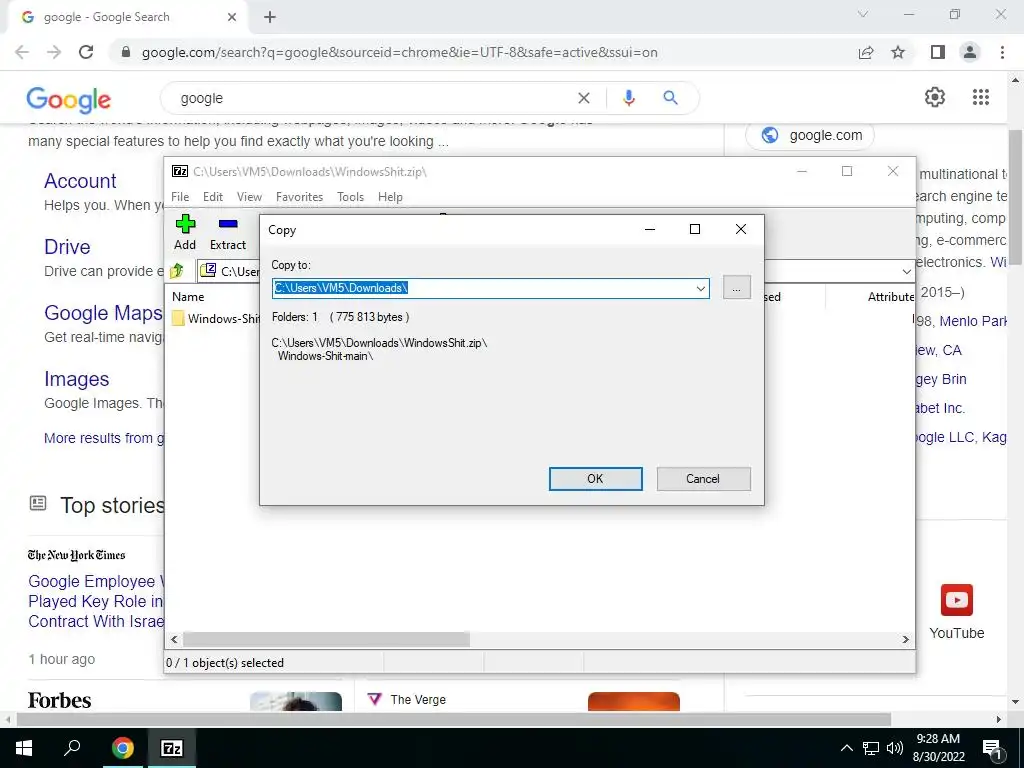This screenshot has height=768, width=1024.
Task: Open 7-Zip Tools menu
Action: 350,197
